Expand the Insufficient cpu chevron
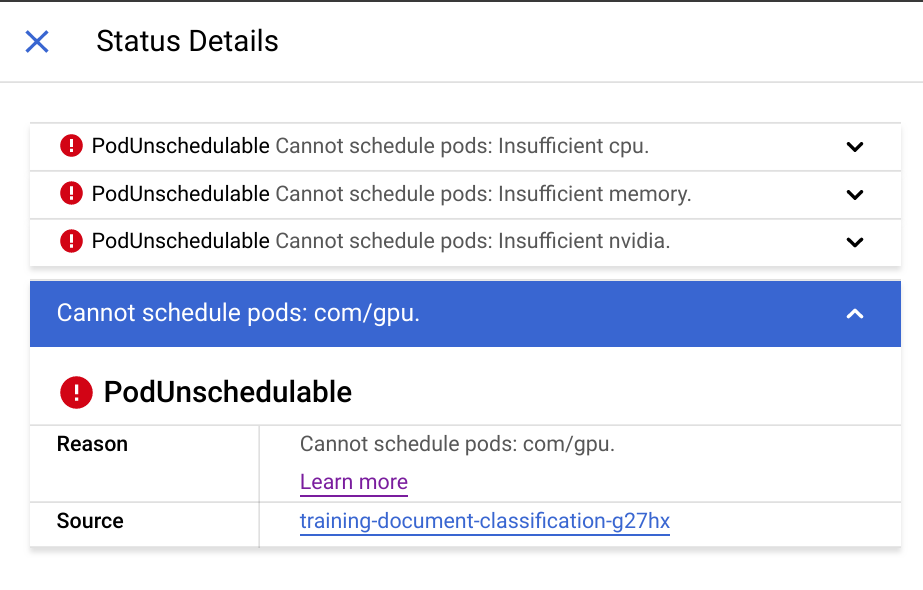923x590 pixels. (x=854, y=147)
